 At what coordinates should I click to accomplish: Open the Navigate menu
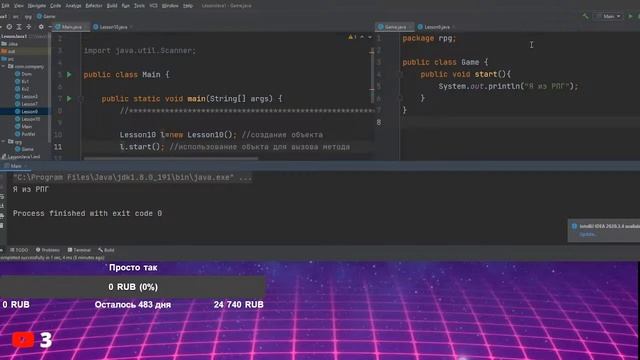37,6
